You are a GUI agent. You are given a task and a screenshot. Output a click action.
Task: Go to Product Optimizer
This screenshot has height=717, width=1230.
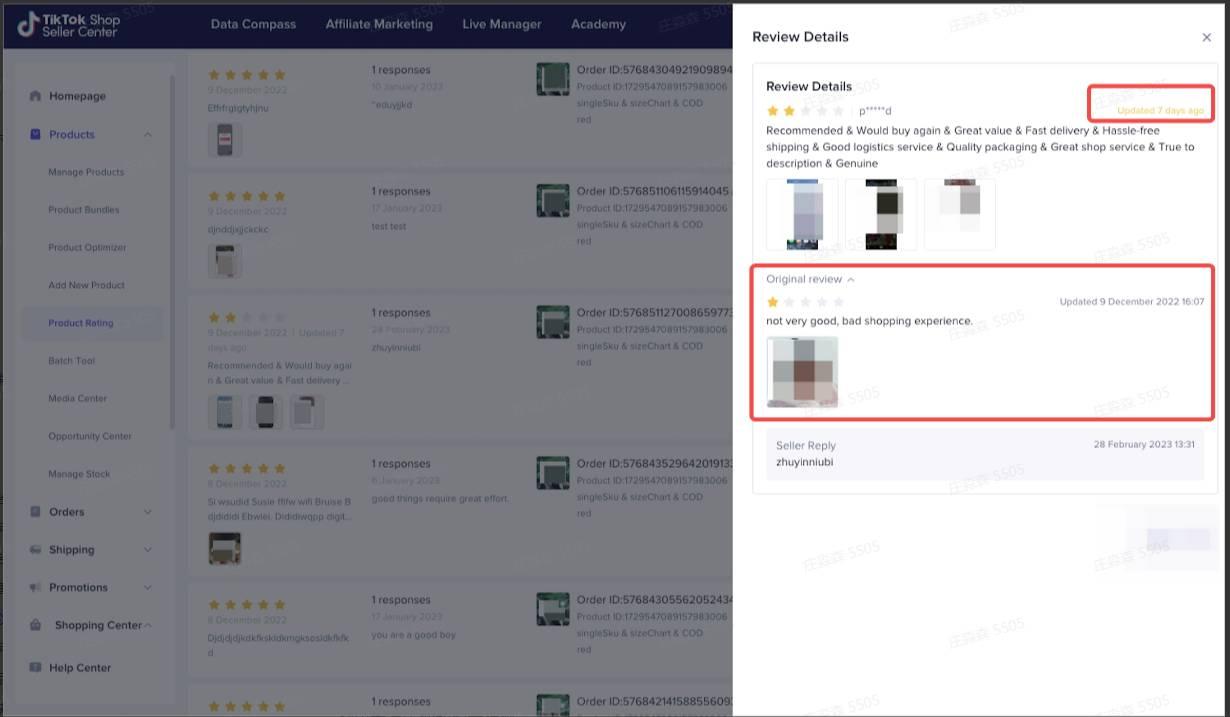point(87,248)
